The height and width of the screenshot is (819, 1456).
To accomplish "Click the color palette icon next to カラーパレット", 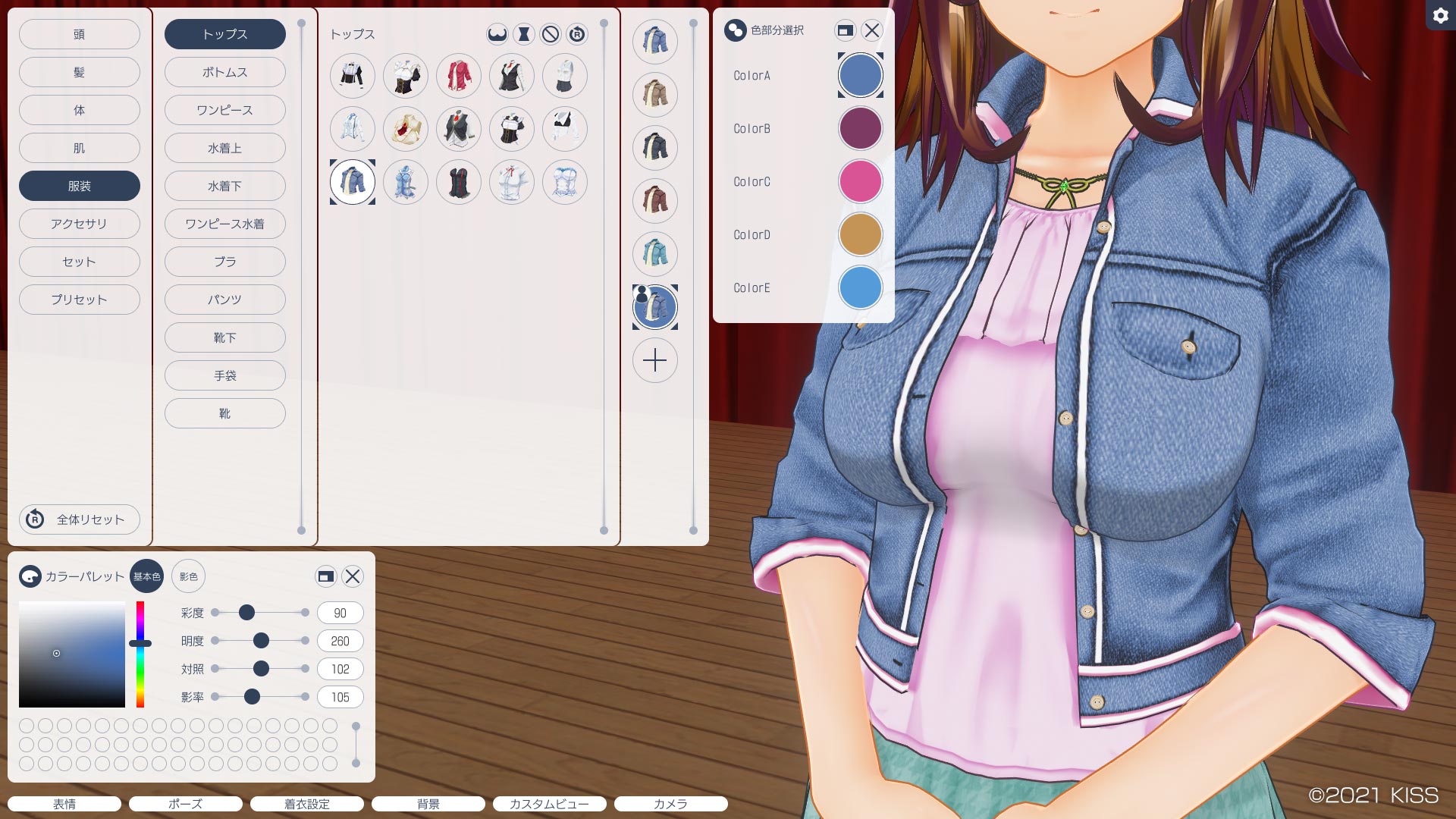I will (30, 576).
